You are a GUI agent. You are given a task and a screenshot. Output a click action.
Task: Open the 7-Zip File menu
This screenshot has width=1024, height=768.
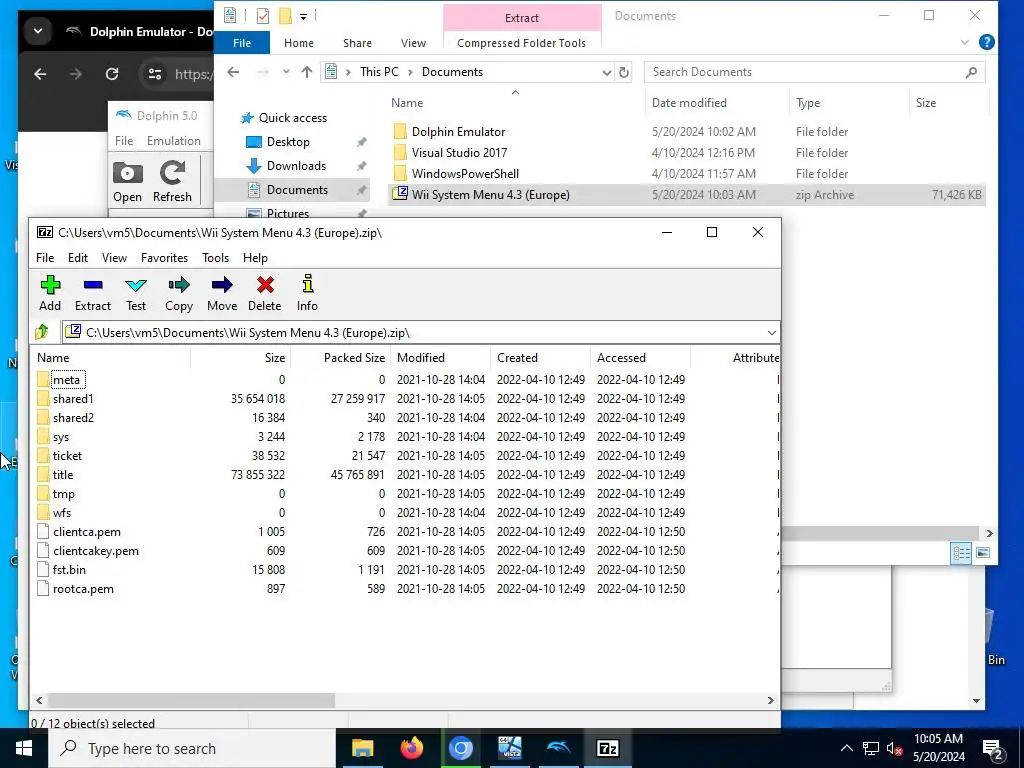[x=45, y=258]
